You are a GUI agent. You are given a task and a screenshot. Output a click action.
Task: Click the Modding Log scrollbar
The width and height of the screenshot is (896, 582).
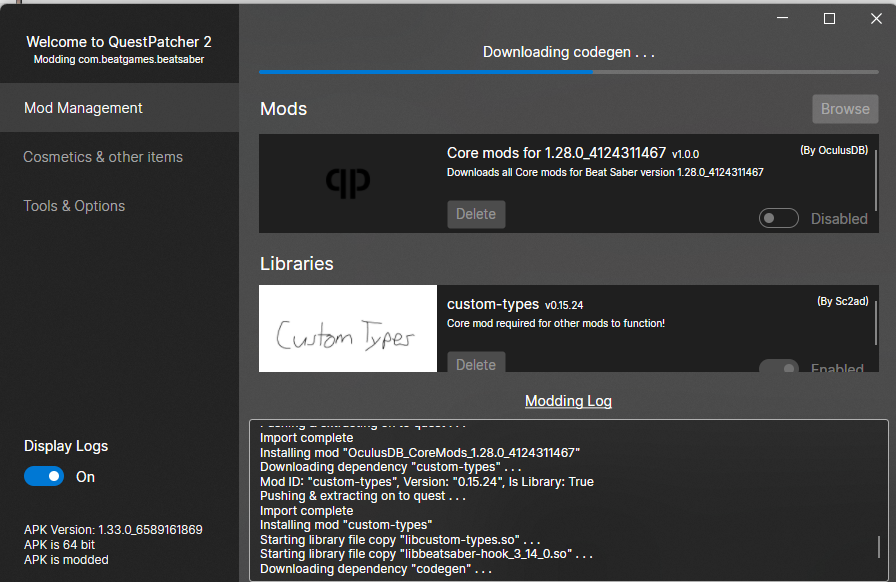[879, 547]
